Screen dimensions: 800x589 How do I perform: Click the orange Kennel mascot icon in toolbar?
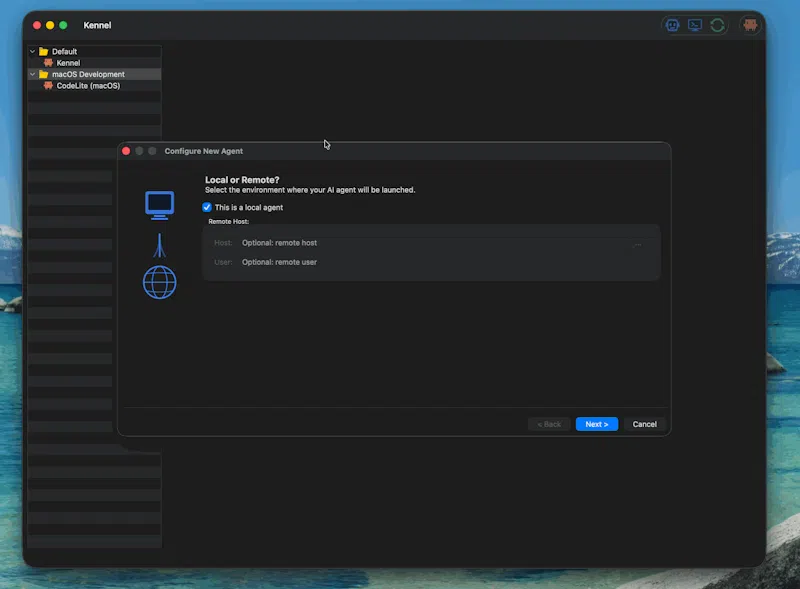749,25
